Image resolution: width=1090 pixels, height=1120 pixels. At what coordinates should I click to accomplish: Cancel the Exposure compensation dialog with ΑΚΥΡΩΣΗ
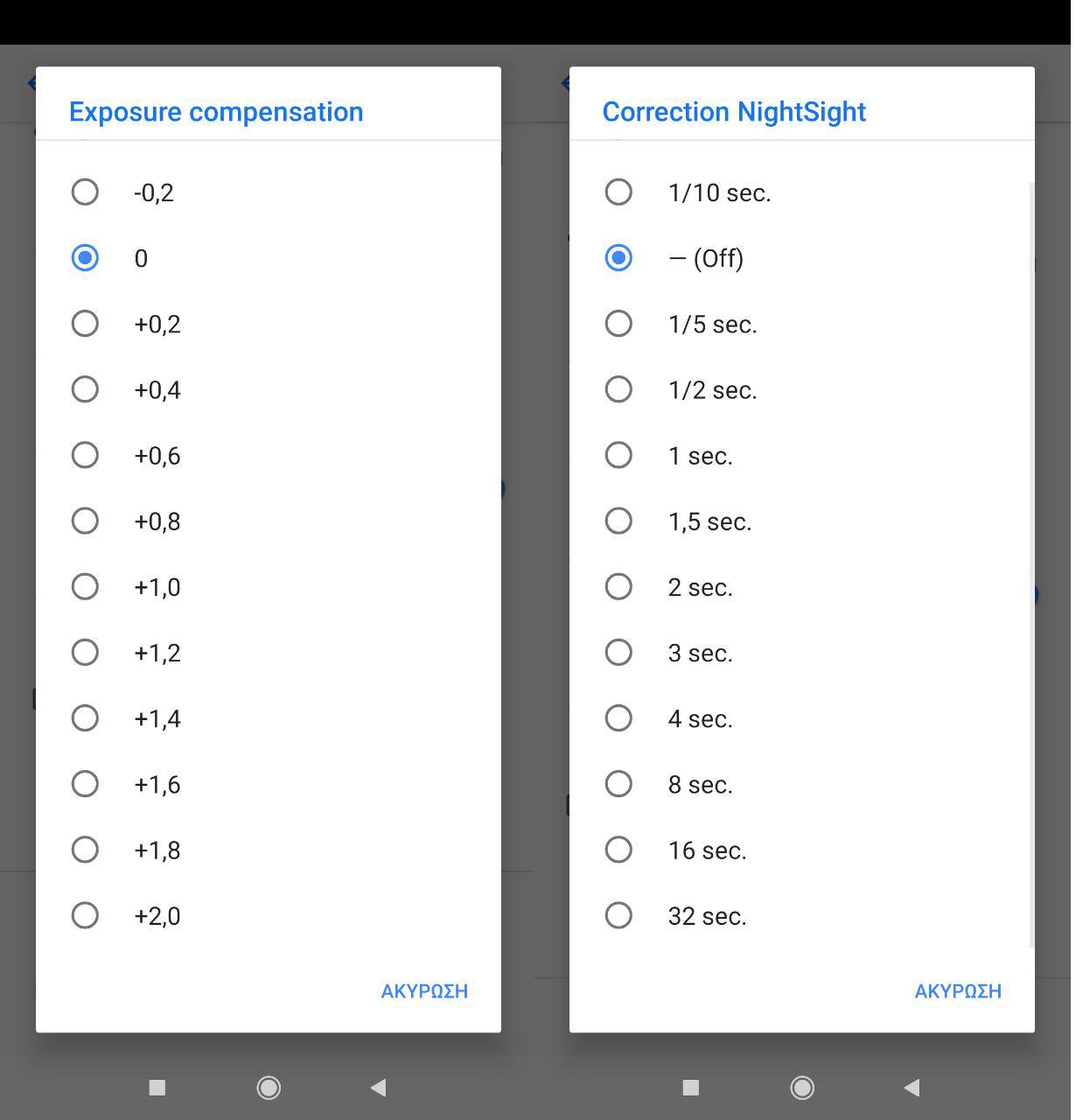(x=424, y=991)
